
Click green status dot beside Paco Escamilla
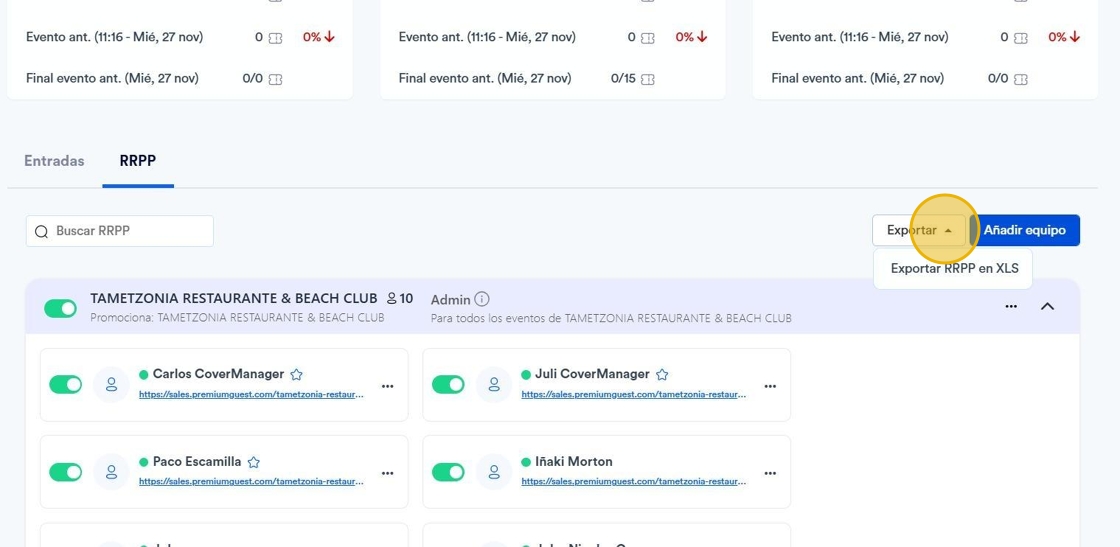[144, 462]
